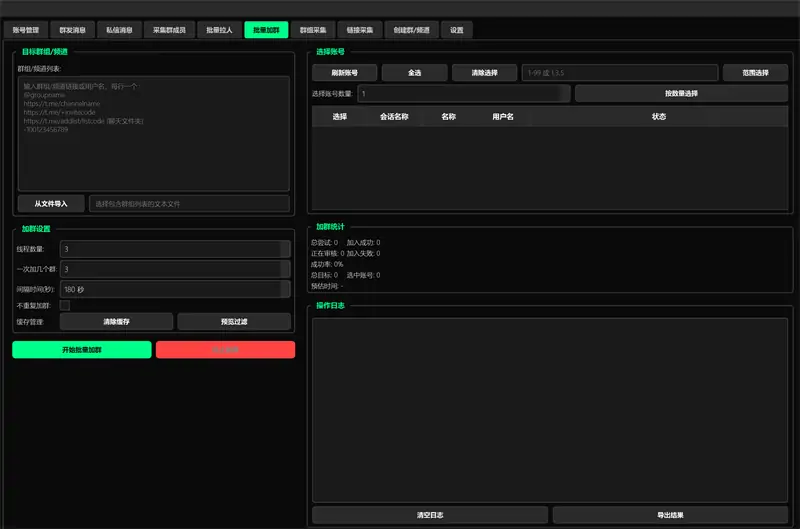This screenshot has height=529, width=800.
Task: Click the 间隔时间(秒) field showing 180 秒
Action: pyautogui.click(x=175, y=289)
